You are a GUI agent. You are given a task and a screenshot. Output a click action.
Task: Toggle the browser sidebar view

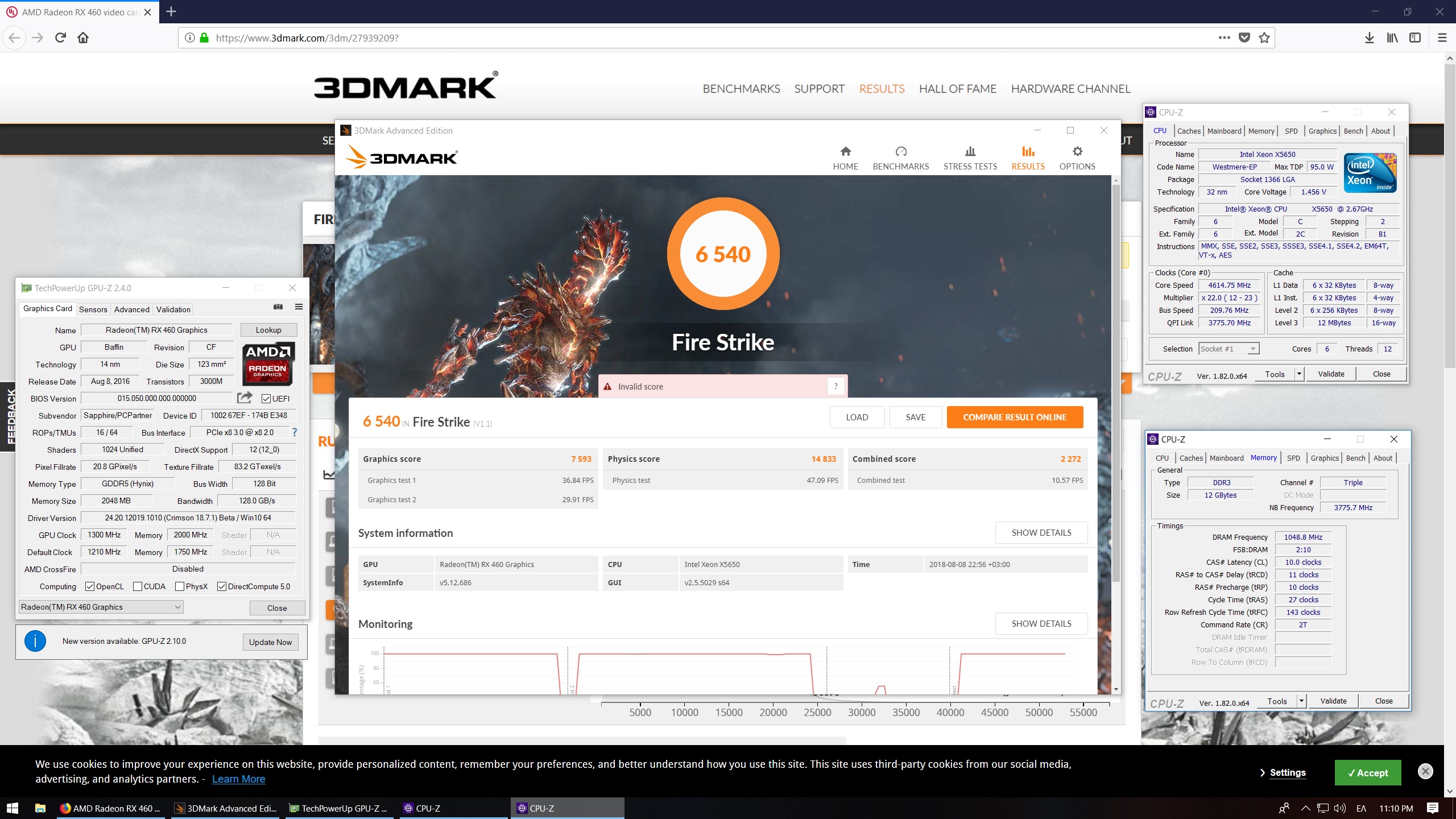(1415, 38)
